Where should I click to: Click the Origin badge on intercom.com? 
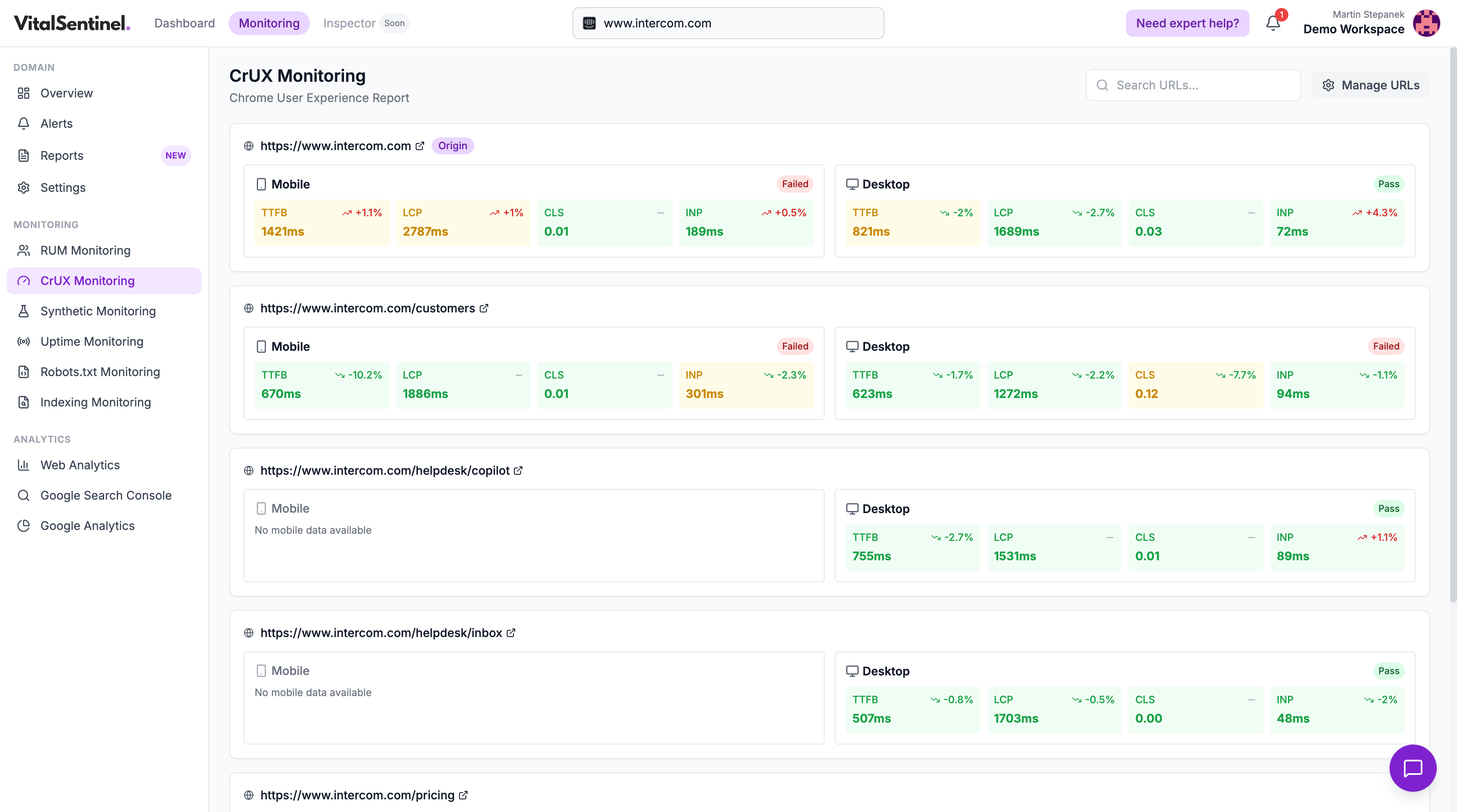(452, 146)
